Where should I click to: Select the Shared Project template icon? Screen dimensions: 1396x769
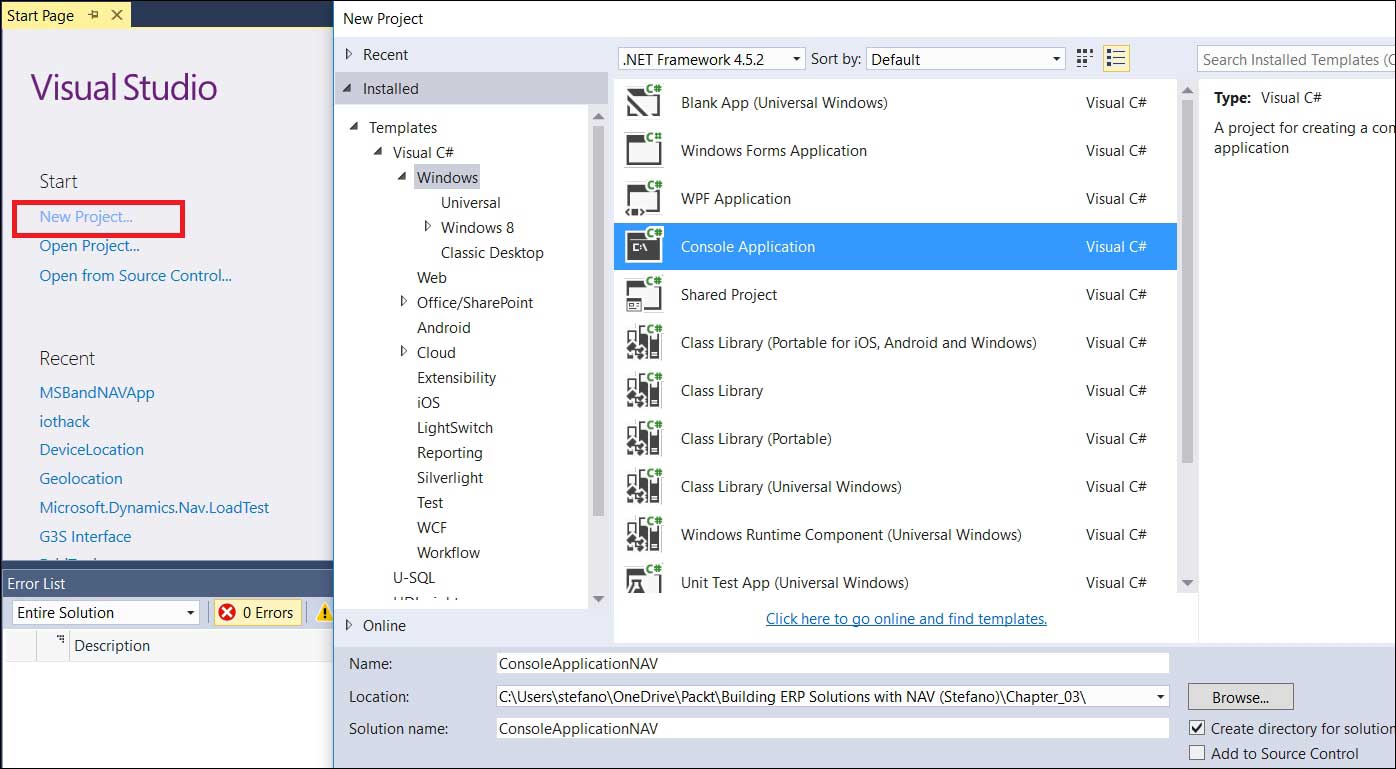click(x=644, y=294)
